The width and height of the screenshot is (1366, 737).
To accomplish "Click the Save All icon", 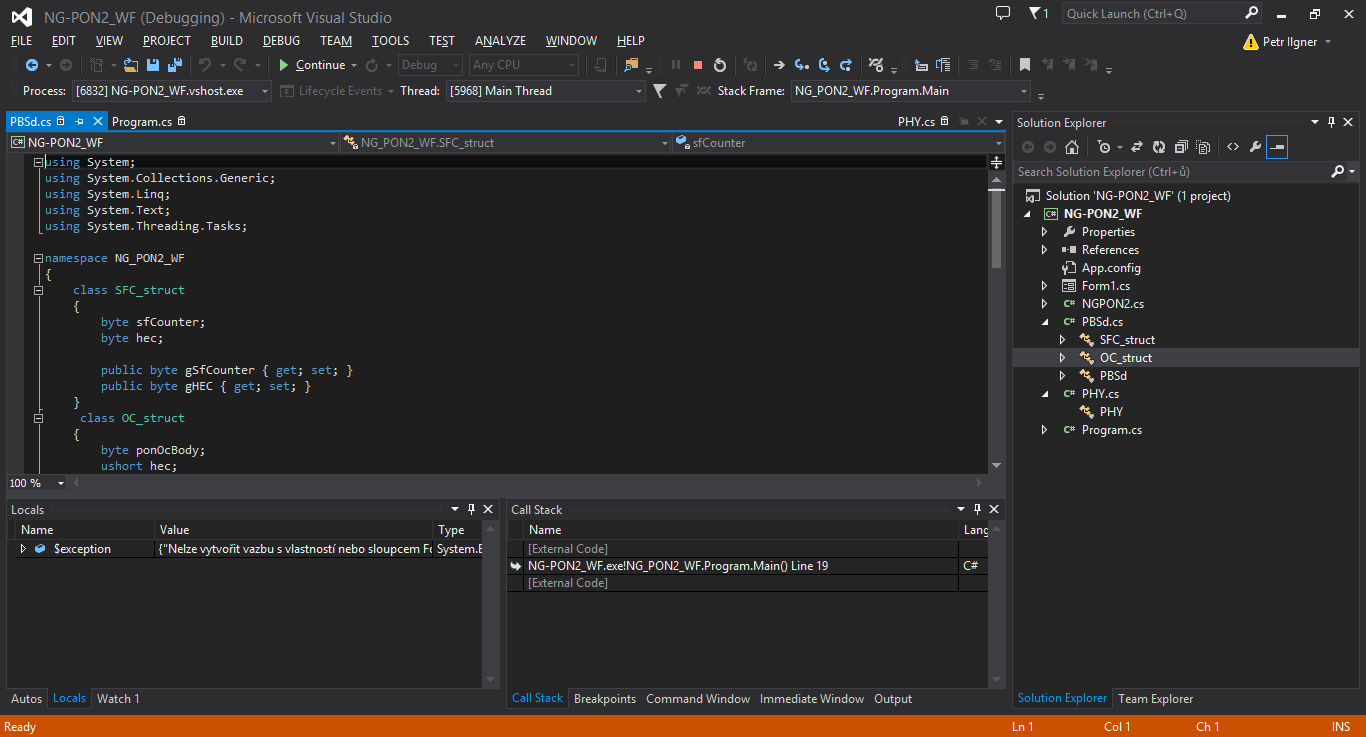I will 175,65.
